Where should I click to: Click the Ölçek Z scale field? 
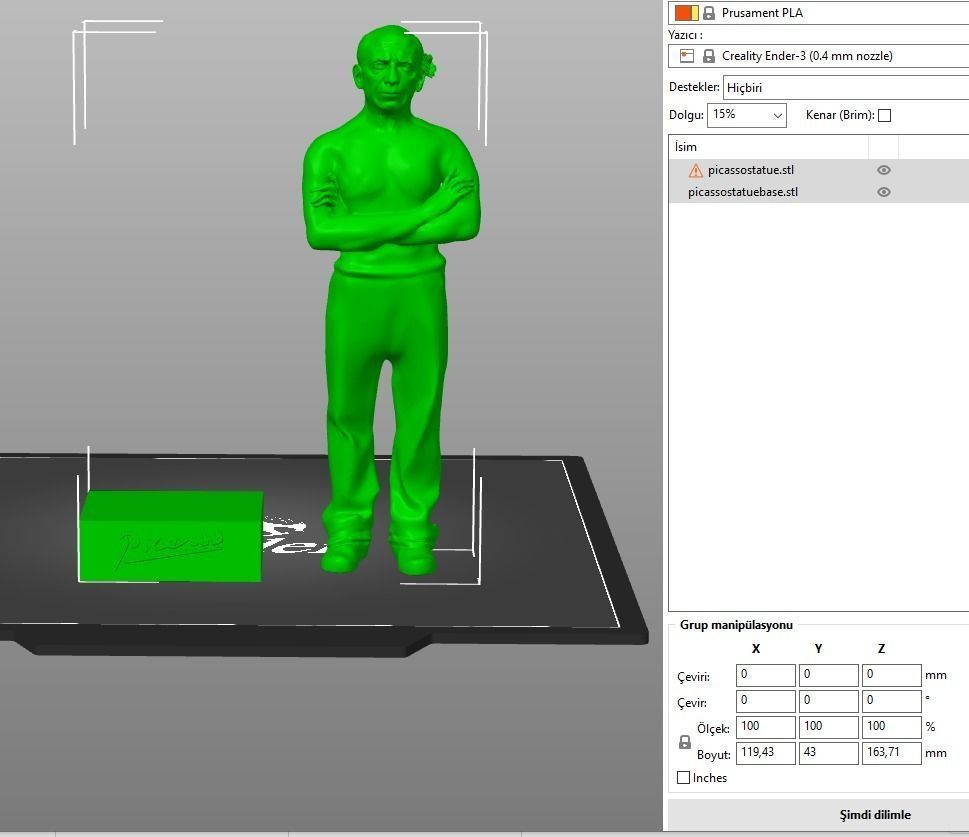[x=891, y=727]
